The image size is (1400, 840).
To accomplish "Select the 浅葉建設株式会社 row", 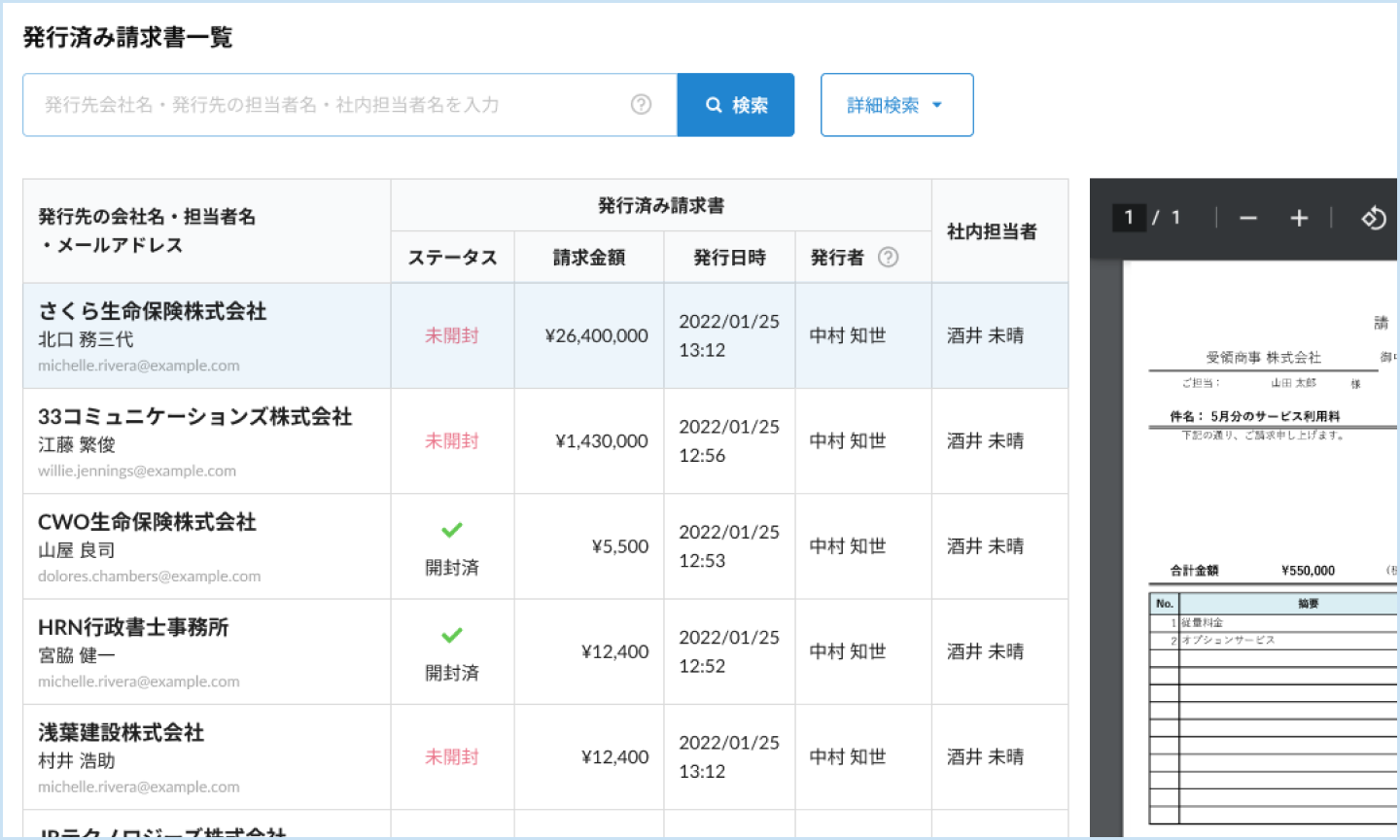I will tap(545, 756).
